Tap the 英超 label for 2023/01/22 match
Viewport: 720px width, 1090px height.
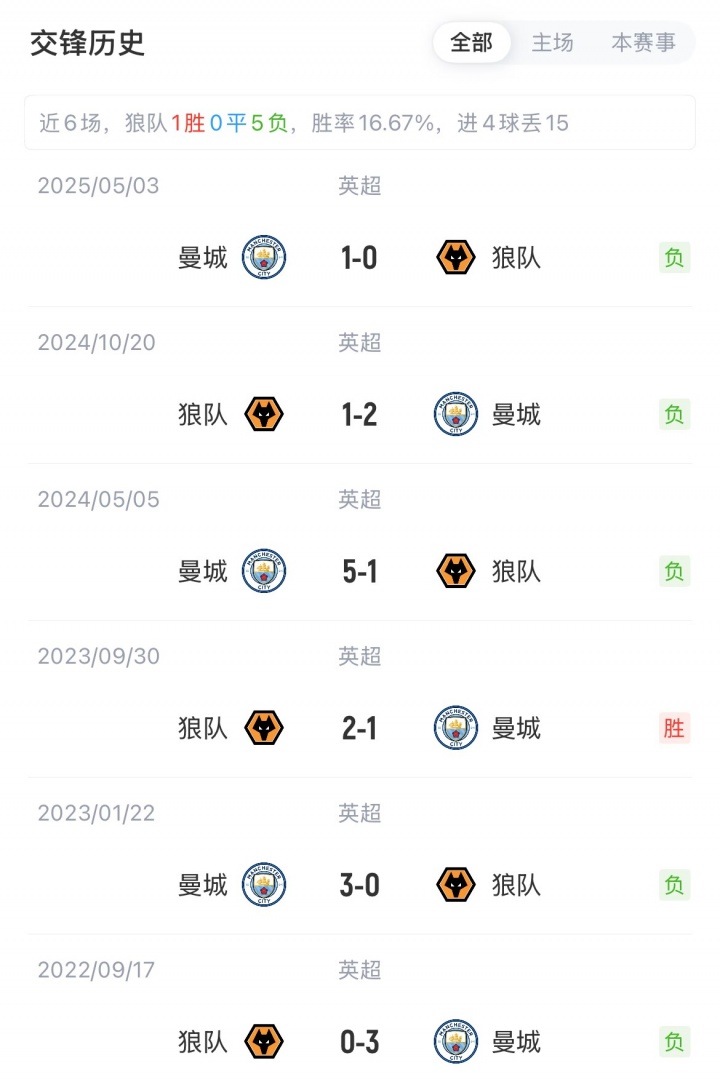pyautogui.click(x=359, y=813)
